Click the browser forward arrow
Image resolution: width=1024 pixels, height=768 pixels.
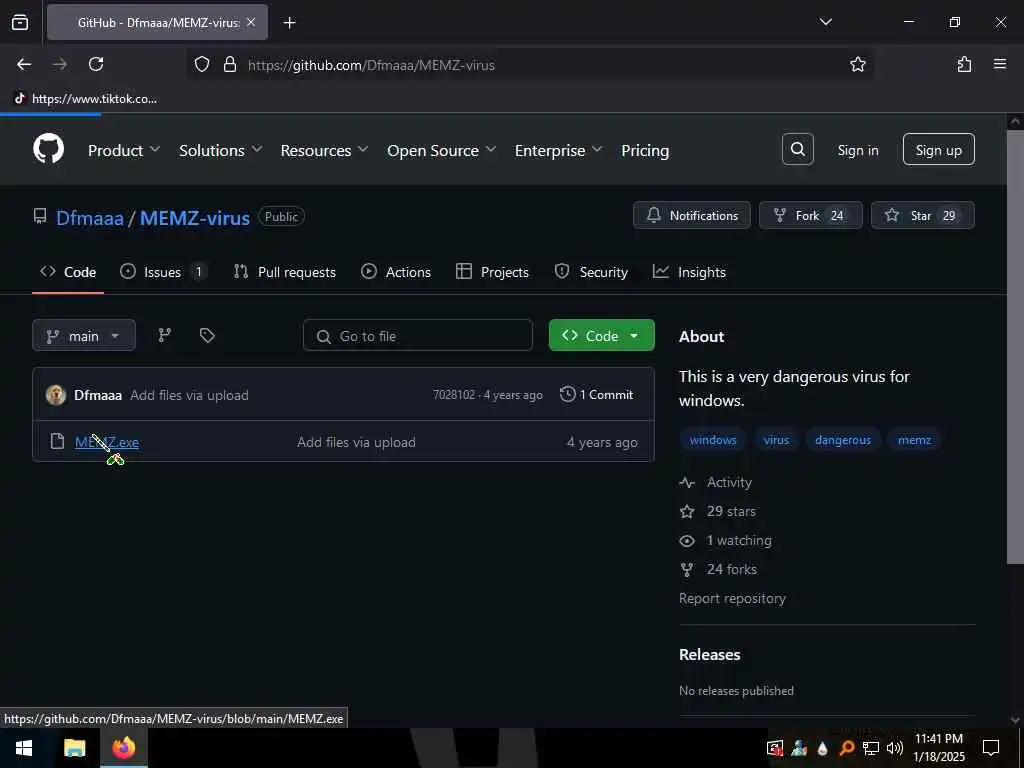(x=60, y=64)
